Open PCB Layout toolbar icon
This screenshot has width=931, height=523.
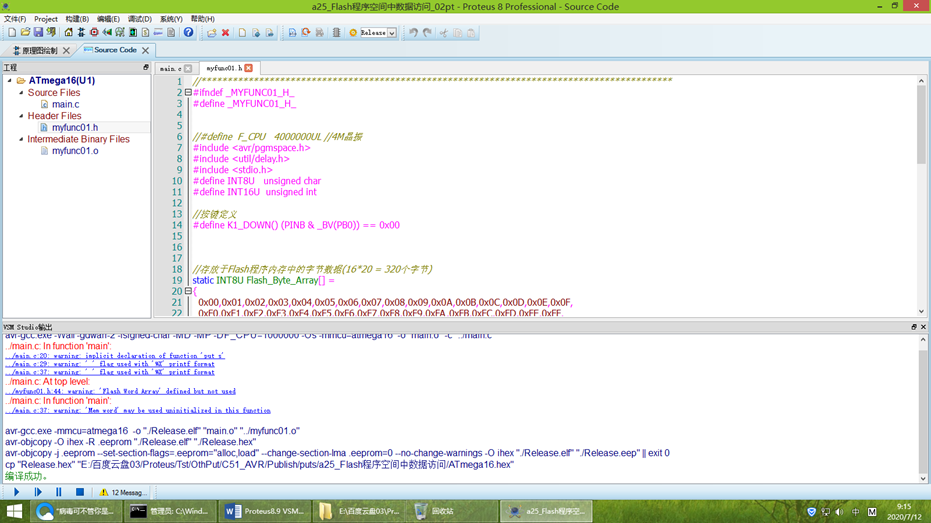pyautogui.click(x=94, y=33)
